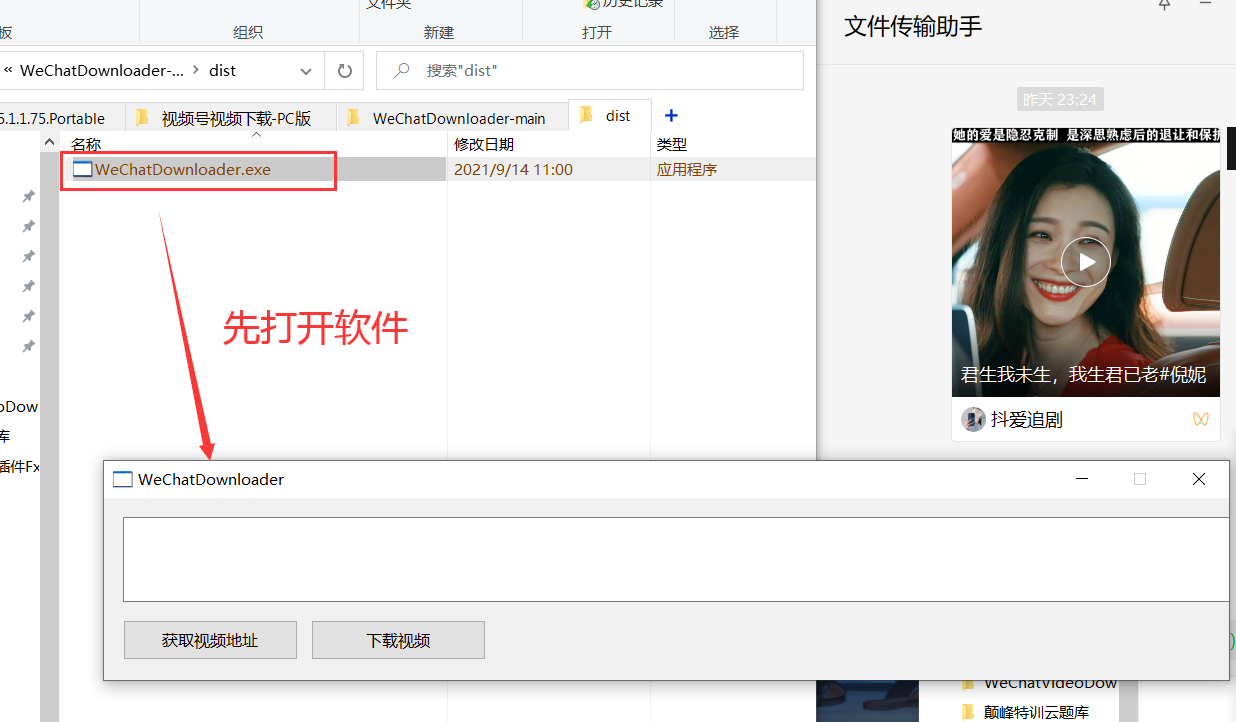Refresh the dist folder view
Viewport: 1236px width, 722px height.
click(344, 70)
